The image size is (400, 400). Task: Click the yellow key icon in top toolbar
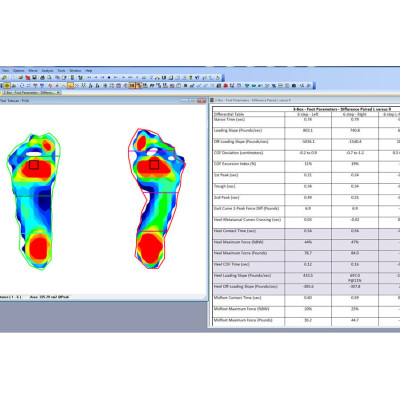4,77
